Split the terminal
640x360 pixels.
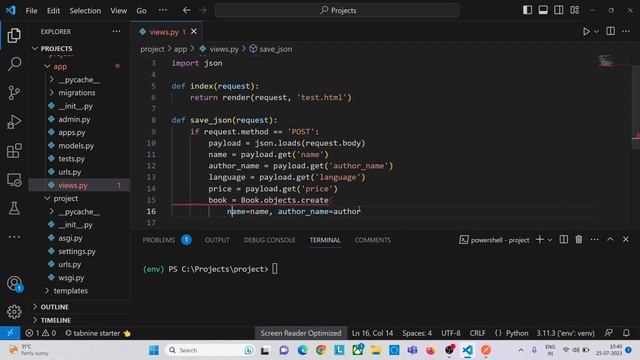pos(564,240)
